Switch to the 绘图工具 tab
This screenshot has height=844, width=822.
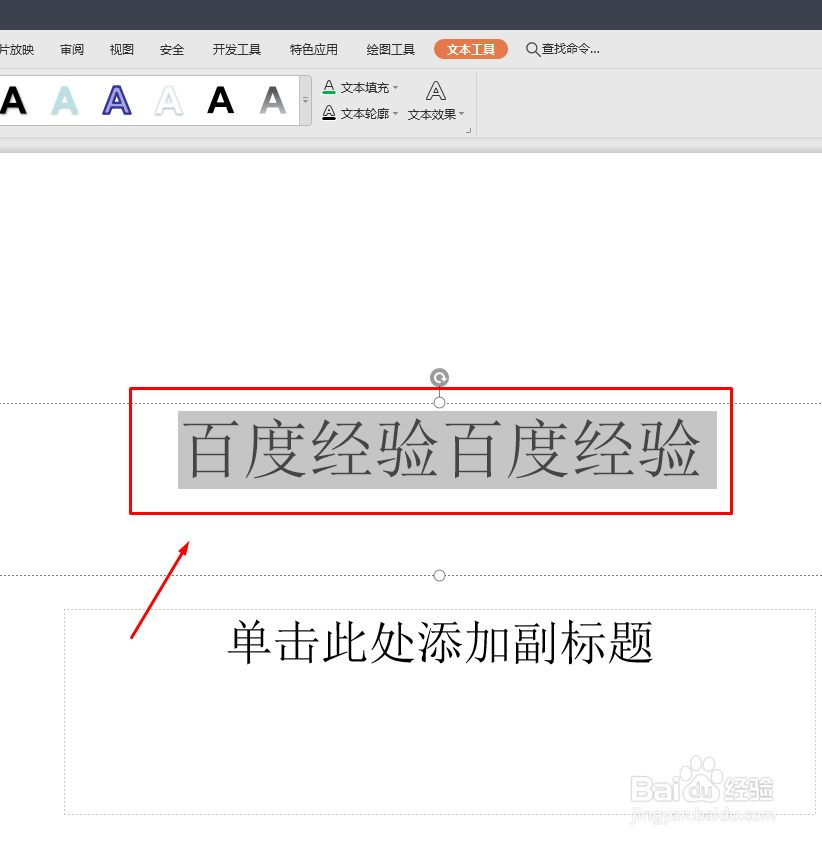(x=390, y=50)
